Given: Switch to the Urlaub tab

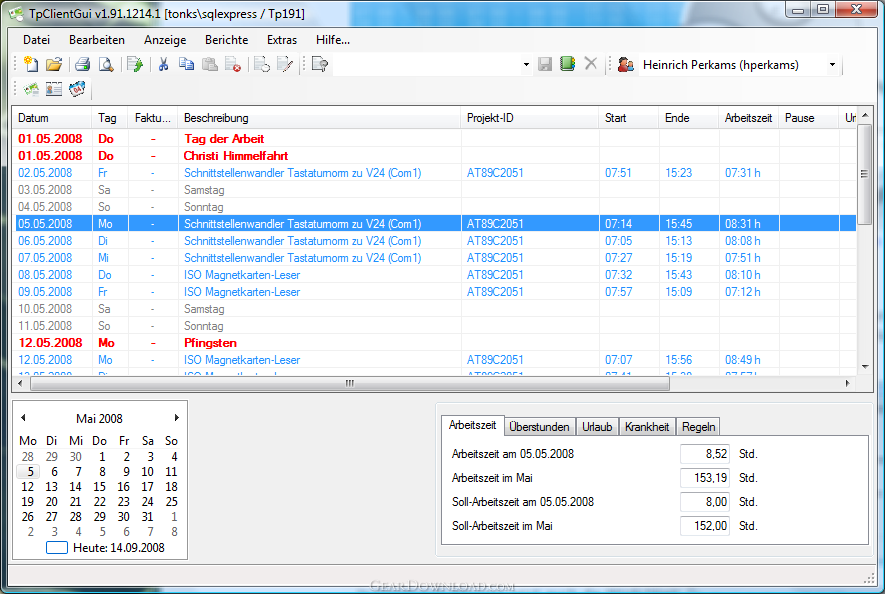Looking at the screenshot, I should [597, 427].
